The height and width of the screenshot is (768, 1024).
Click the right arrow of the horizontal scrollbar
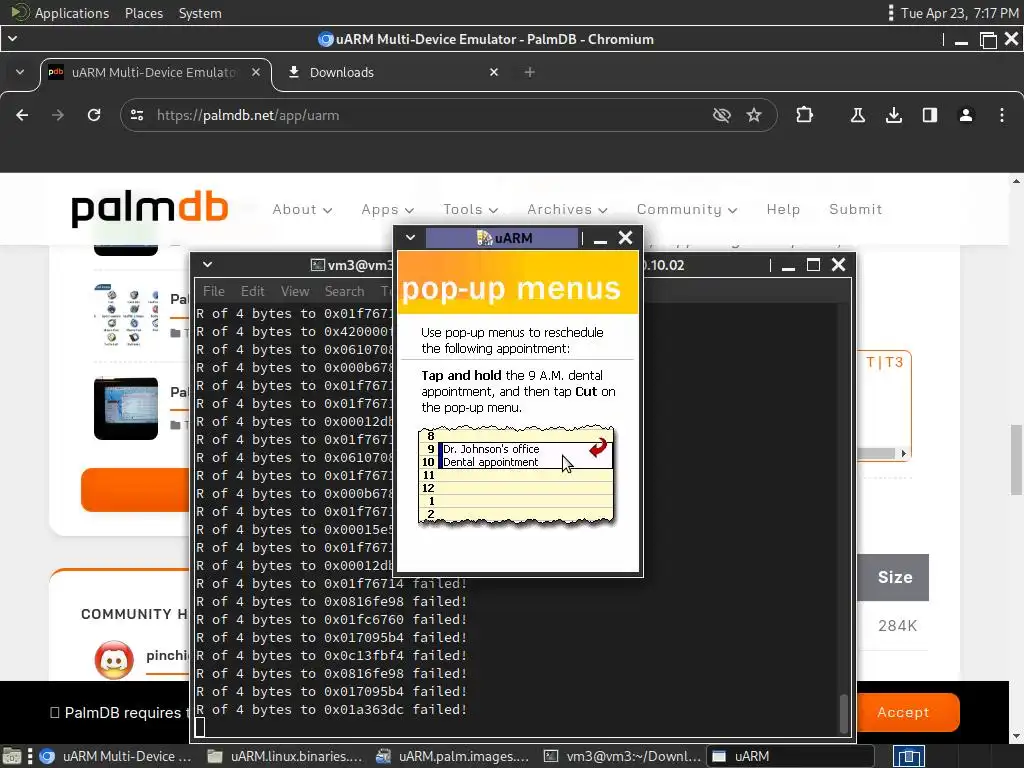tap(903, 453)
